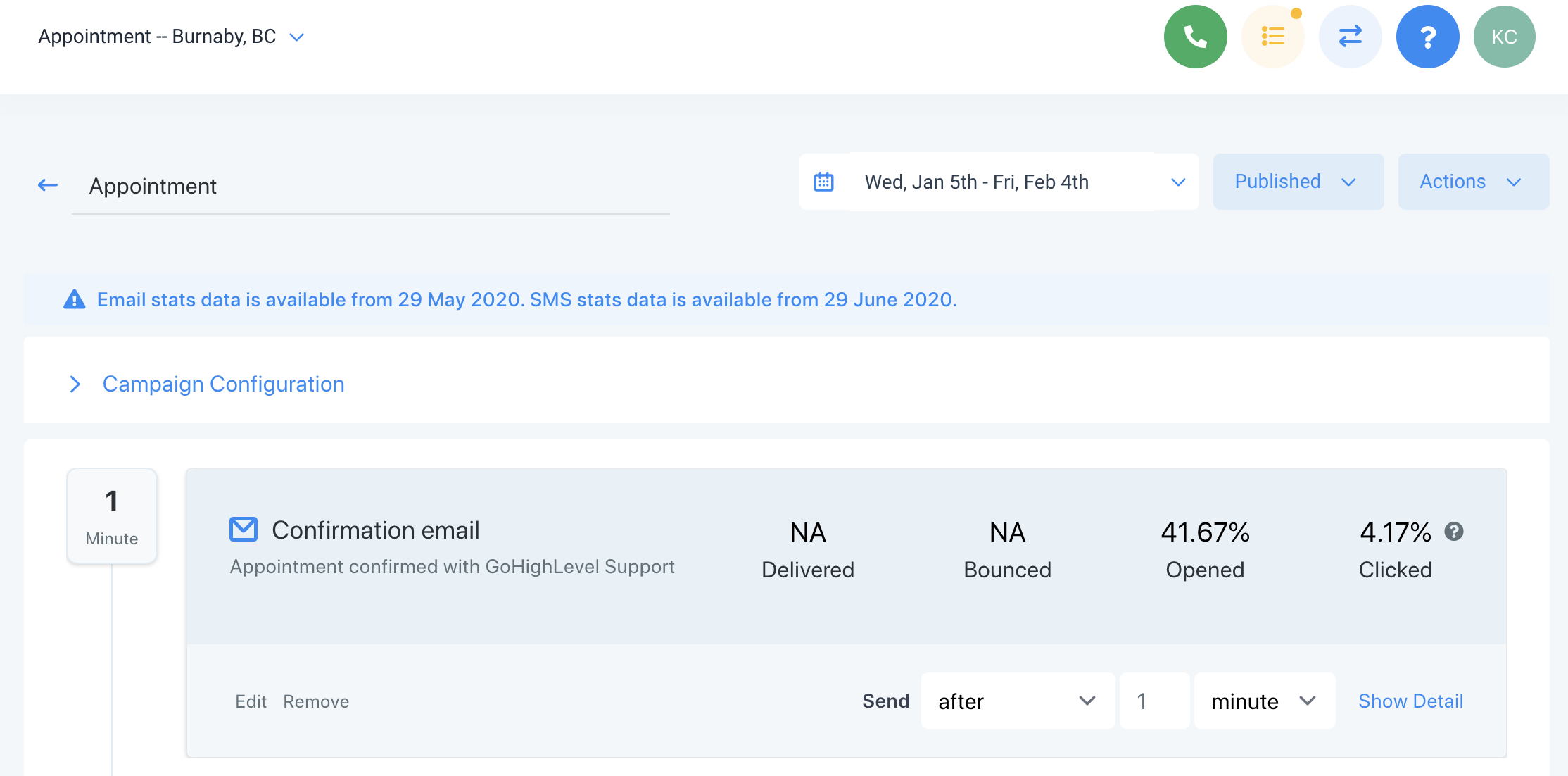Screen dimensions: 1568x776
Task: Click the green phone dialer icon
Action: coord(1195,37)
